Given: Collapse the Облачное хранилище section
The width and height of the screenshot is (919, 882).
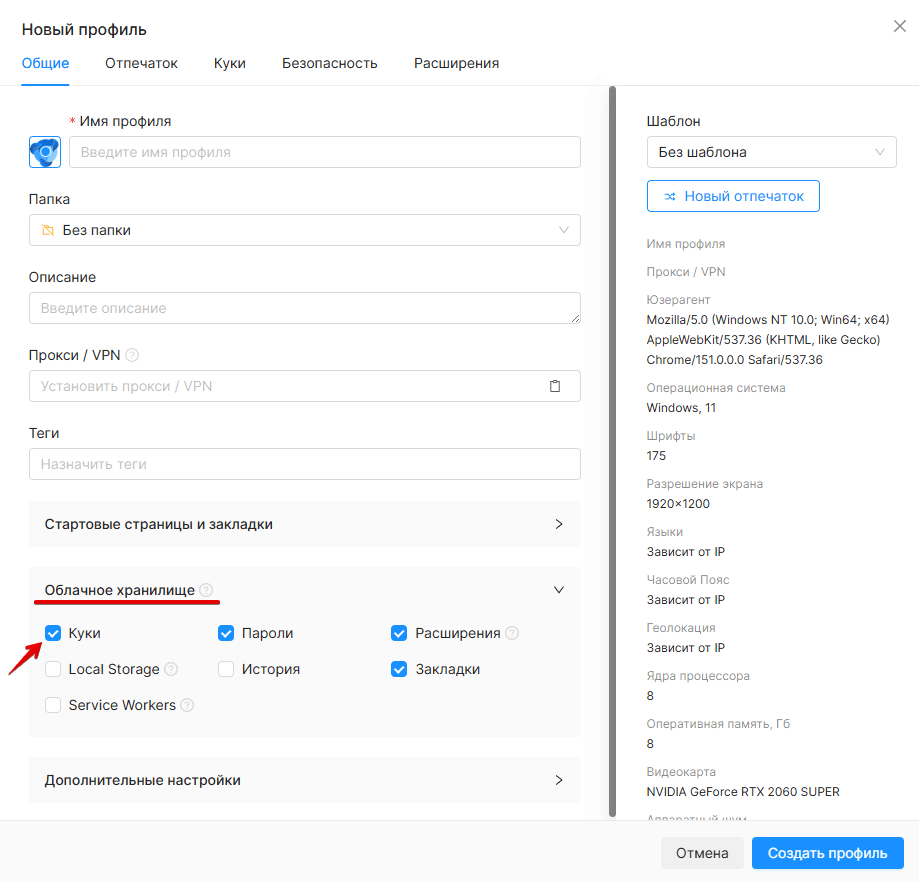Looking at the screenshot, I should (x=305, y=590).
